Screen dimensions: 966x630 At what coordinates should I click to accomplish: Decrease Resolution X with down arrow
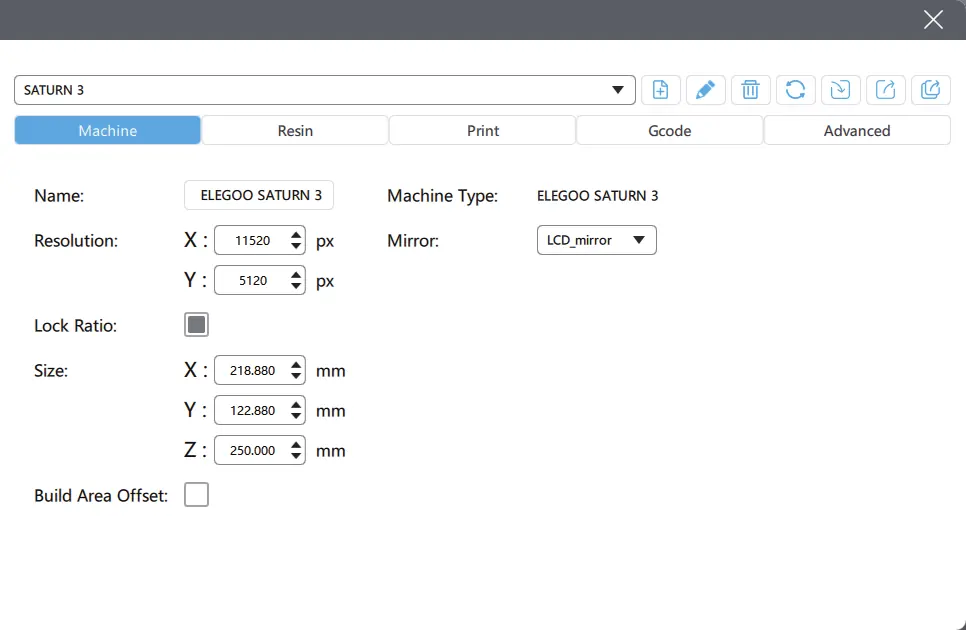coord(296,246)
